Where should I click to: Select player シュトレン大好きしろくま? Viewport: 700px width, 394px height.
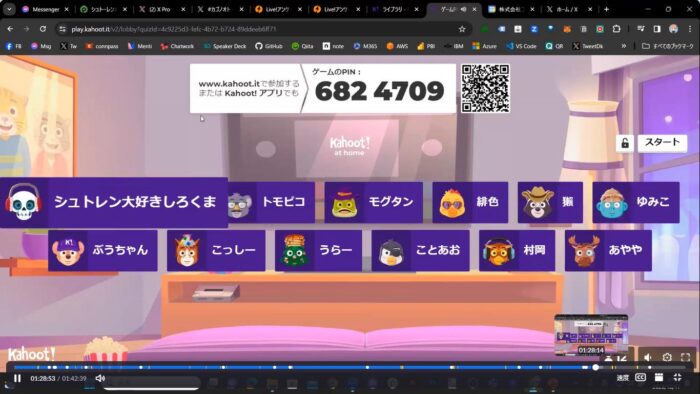pos(114,202)
